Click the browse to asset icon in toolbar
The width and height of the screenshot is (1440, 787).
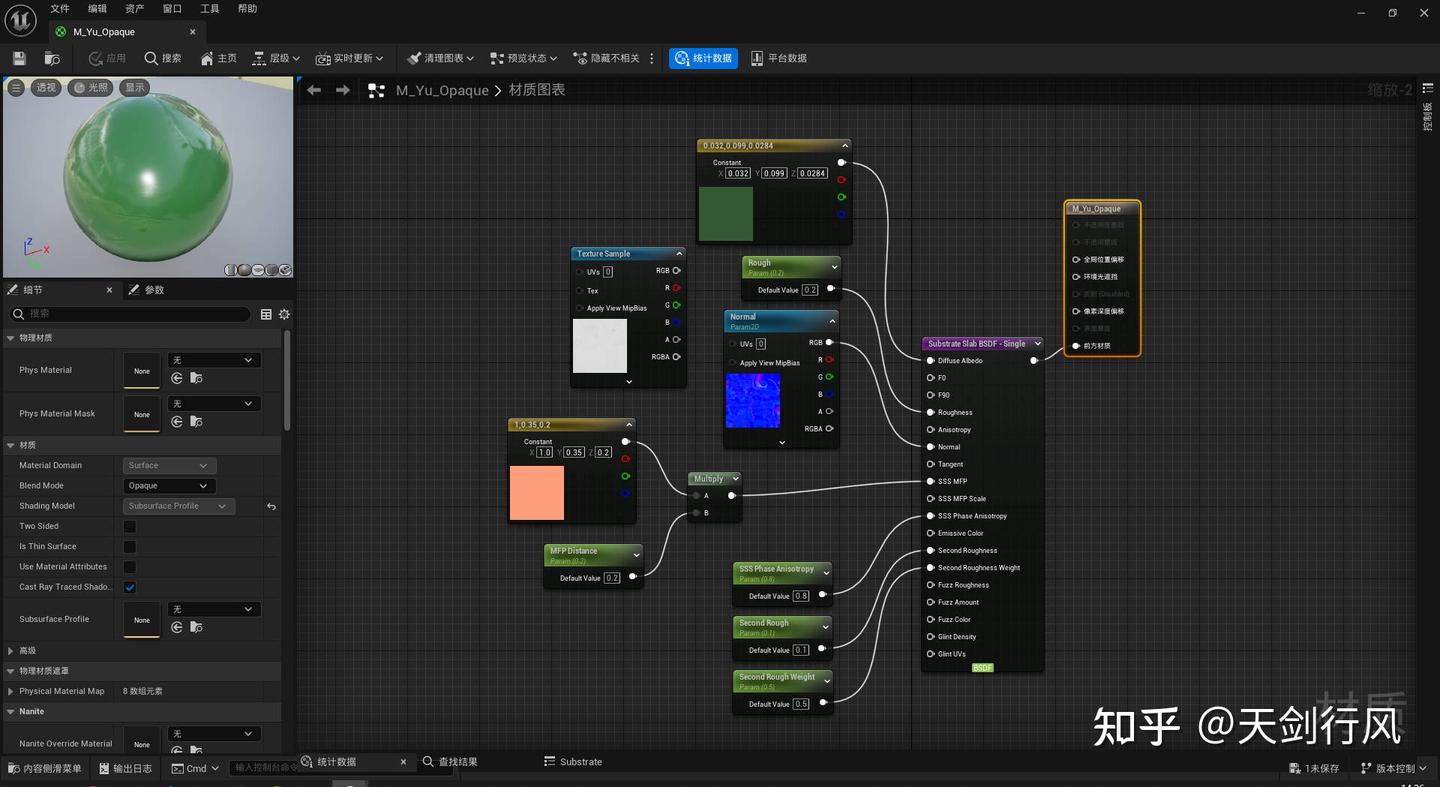click(52, 58)
